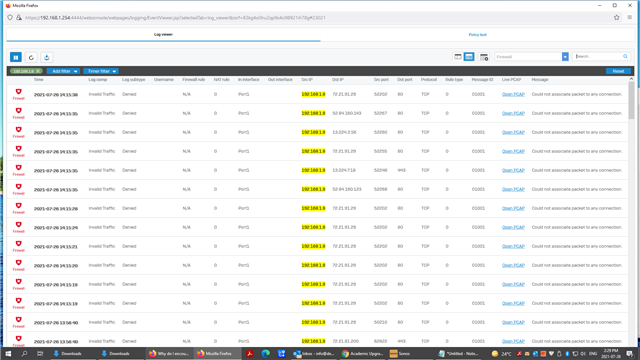Click the browser address bar URL
The width and height of the screenshot is (640, 360).
click(176, 18)
